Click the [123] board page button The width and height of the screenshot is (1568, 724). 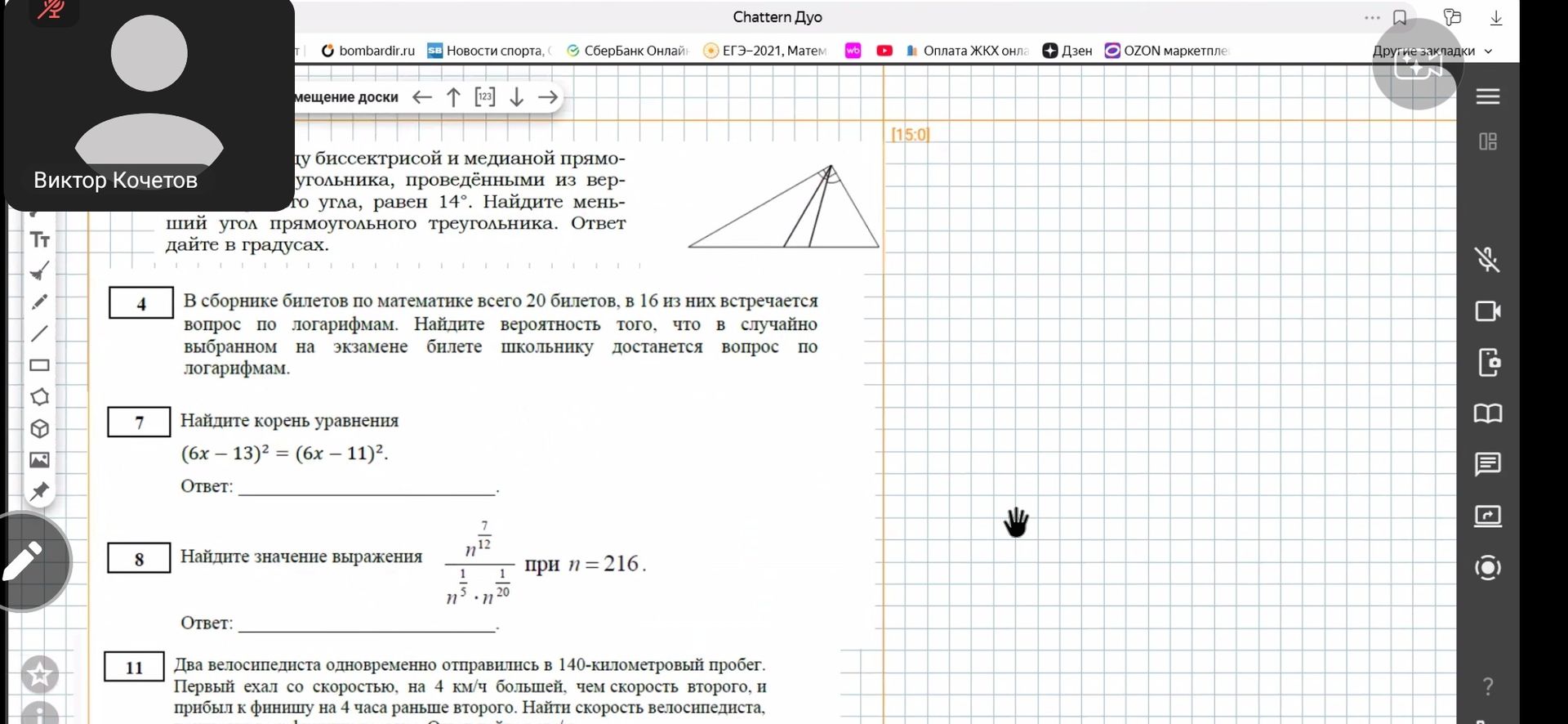pyautogui.click(x=485, y=96)
